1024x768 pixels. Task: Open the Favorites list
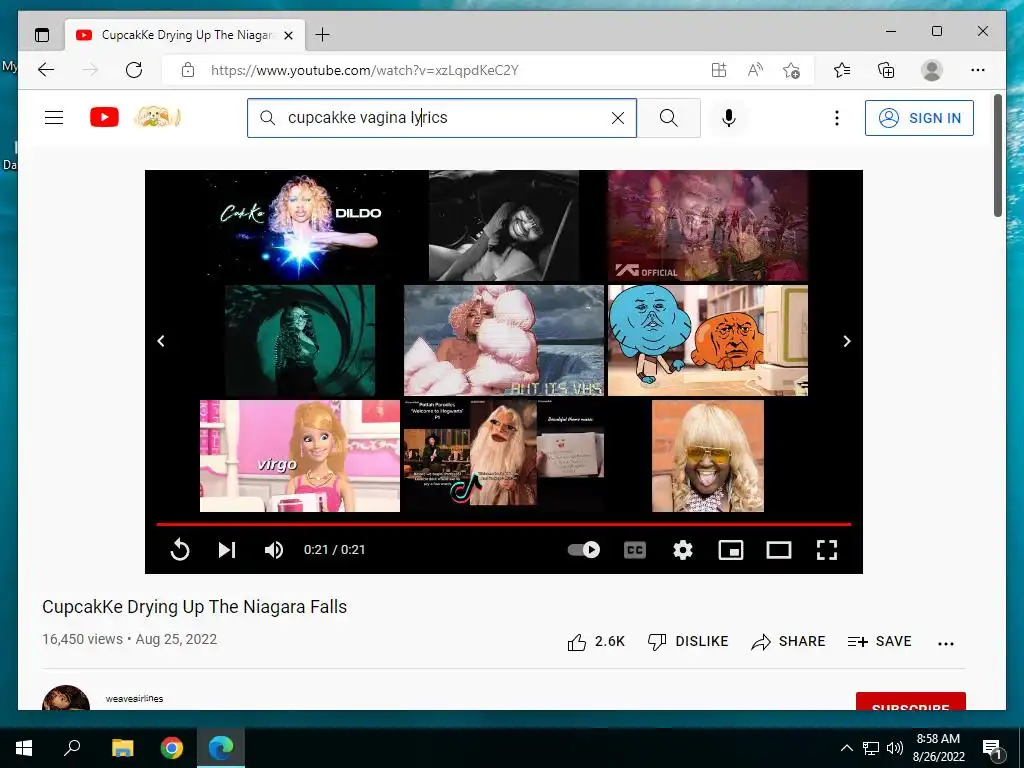pos(842,70)
